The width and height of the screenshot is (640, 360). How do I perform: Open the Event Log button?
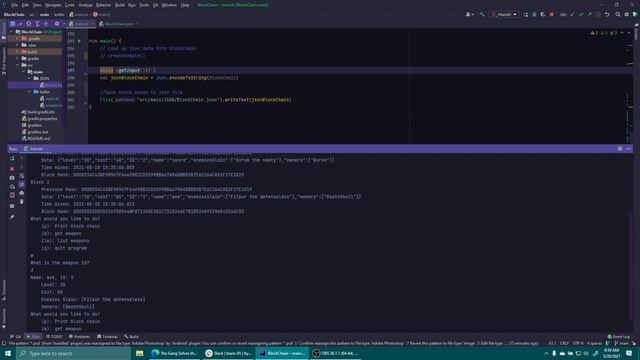click(619, 337)
